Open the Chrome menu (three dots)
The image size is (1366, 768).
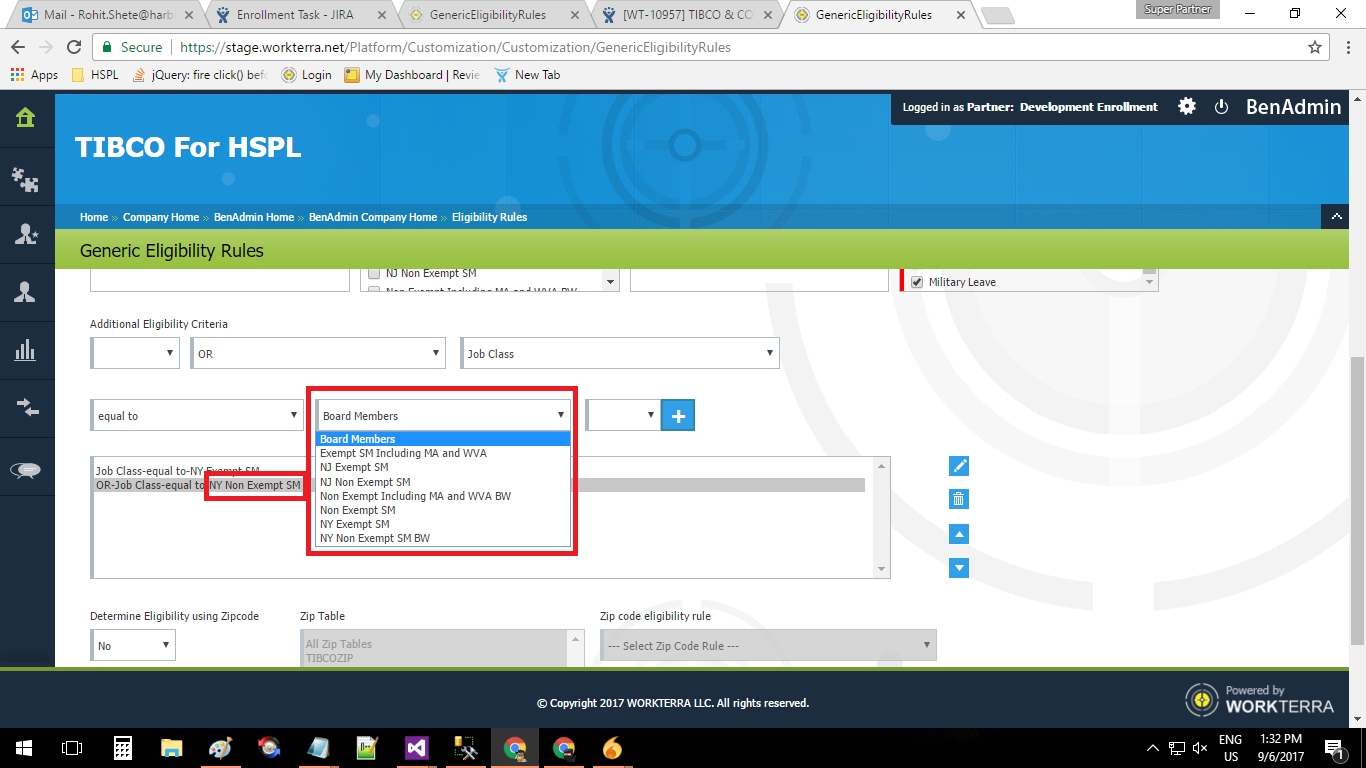pos(1346,47)
